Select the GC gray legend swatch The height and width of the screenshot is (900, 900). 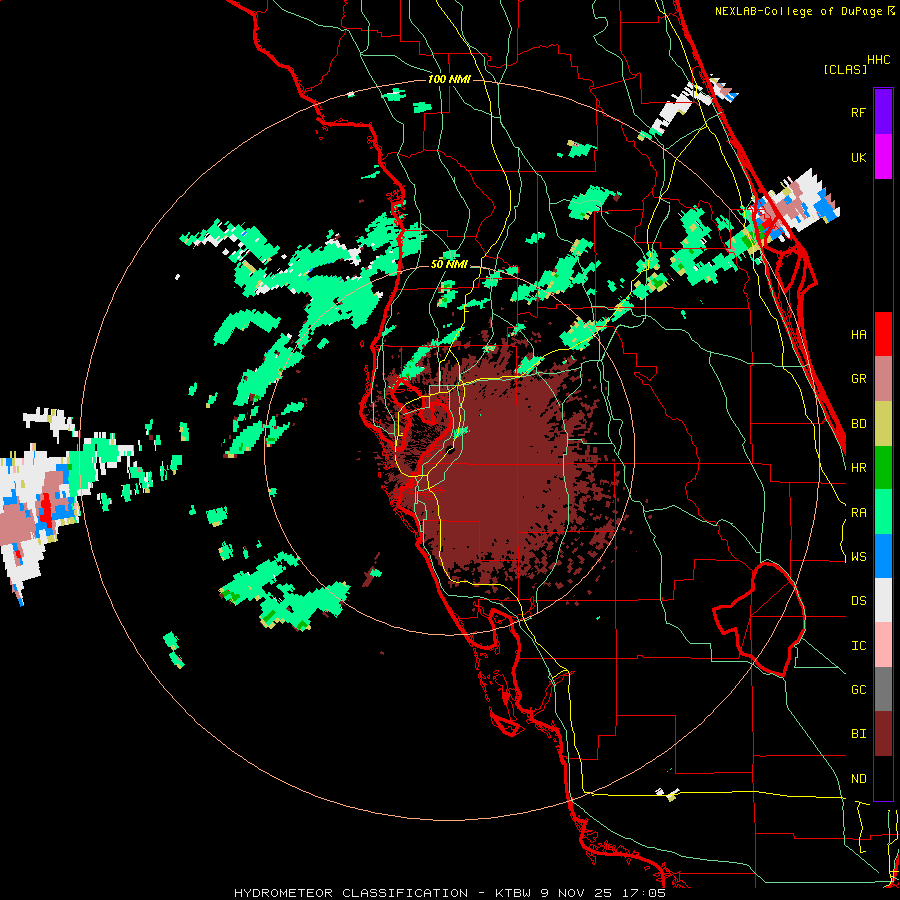pos(883,689)
